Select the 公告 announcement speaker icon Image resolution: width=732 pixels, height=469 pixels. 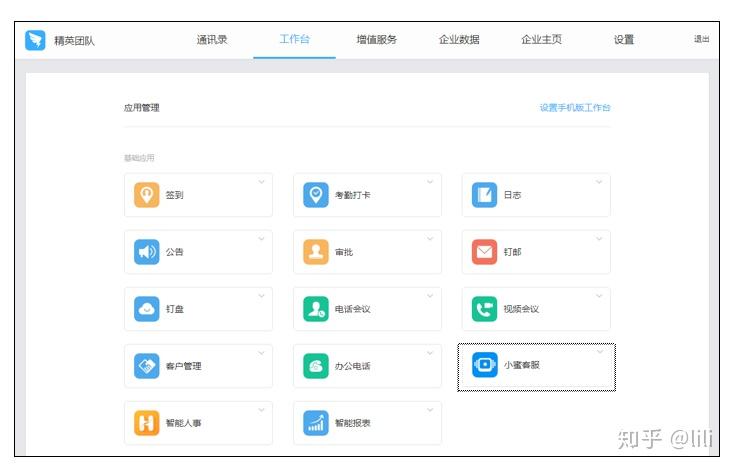coord(147,252)
